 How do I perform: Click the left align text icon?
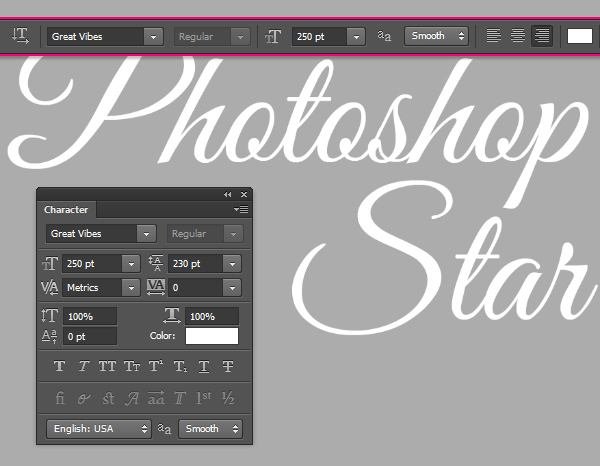(x=493, y=36)
